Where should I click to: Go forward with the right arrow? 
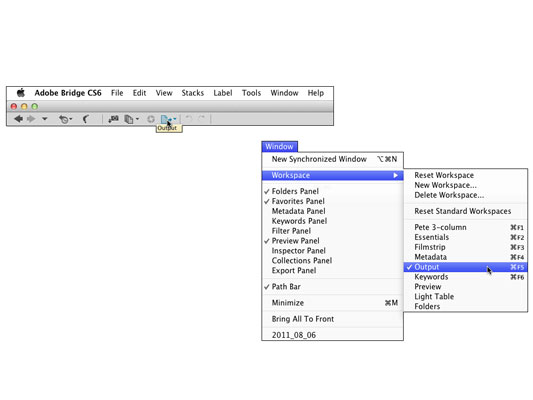click(x=31, y=119)
